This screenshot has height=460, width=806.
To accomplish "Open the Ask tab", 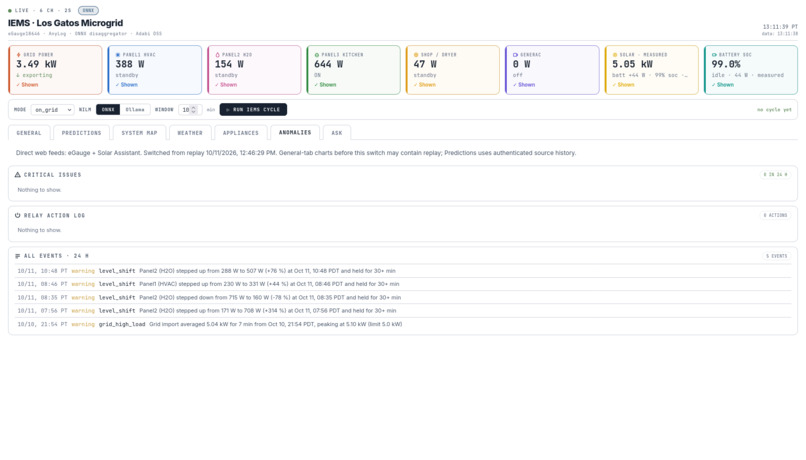I will coord(337,133).
